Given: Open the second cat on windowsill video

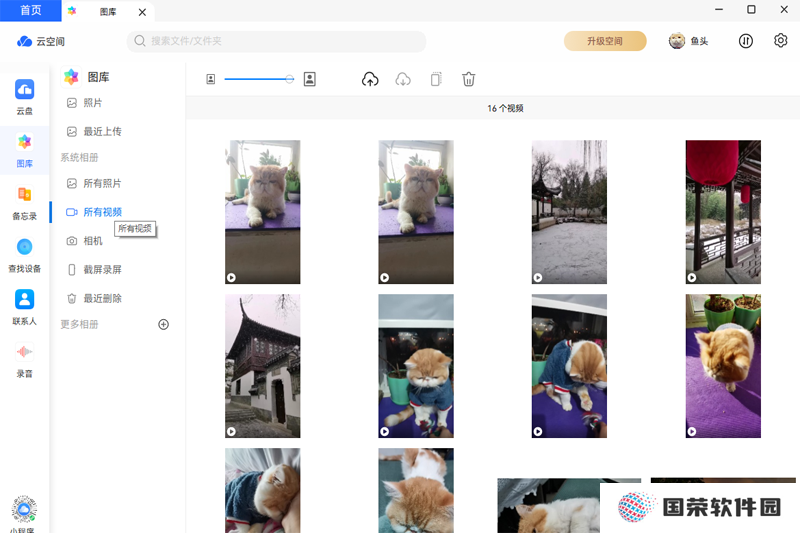Looking at the screenshot, I should click(x=416, y=212).
